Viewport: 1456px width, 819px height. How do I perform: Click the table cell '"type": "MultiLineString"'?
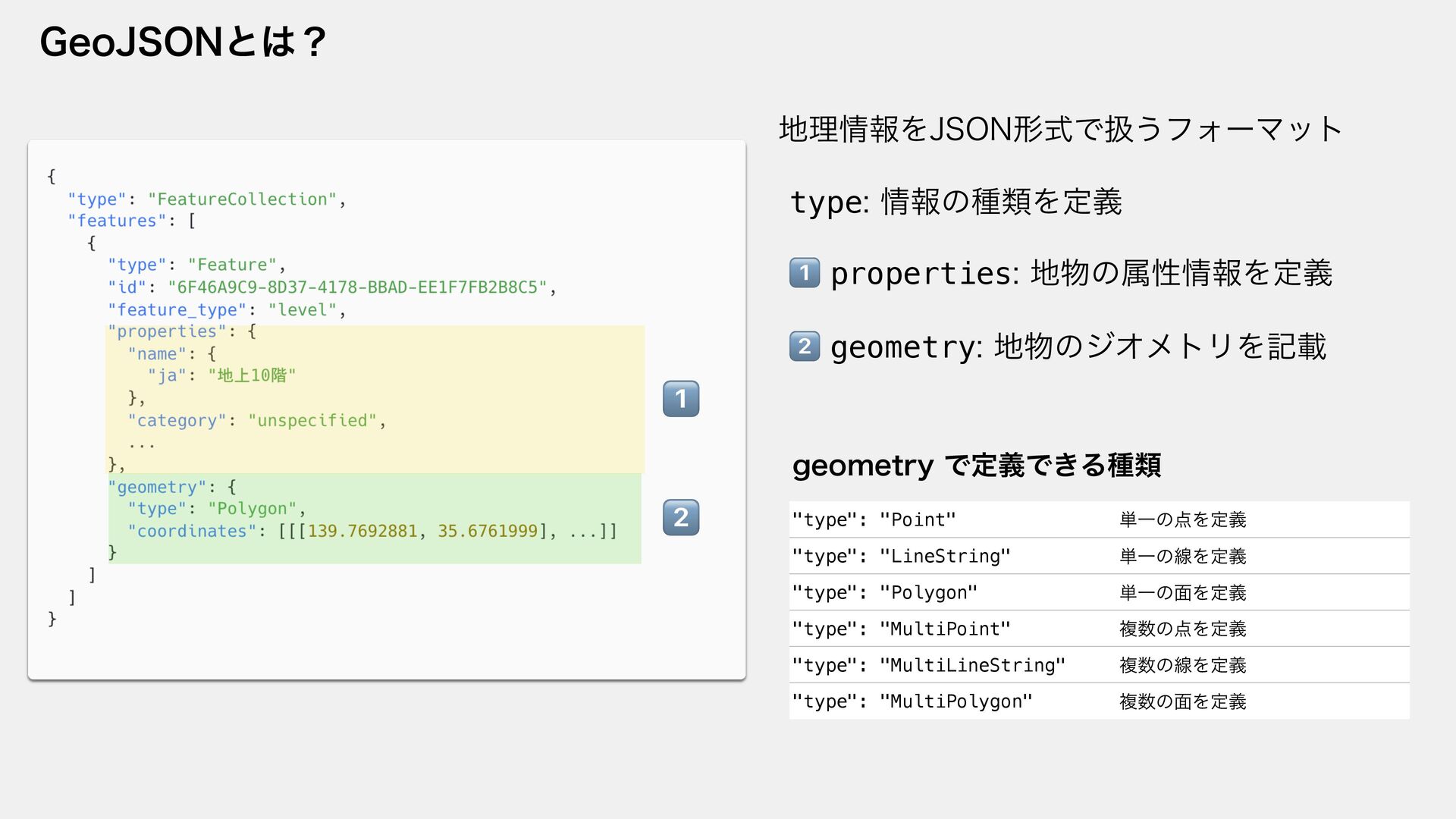pyautogui.click(x=928, y=665)
